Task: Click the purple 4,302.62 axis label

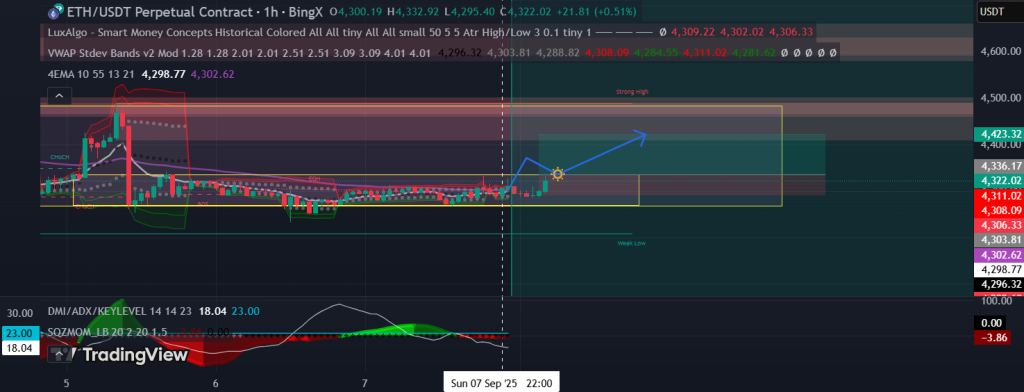Action: [998, 255]
